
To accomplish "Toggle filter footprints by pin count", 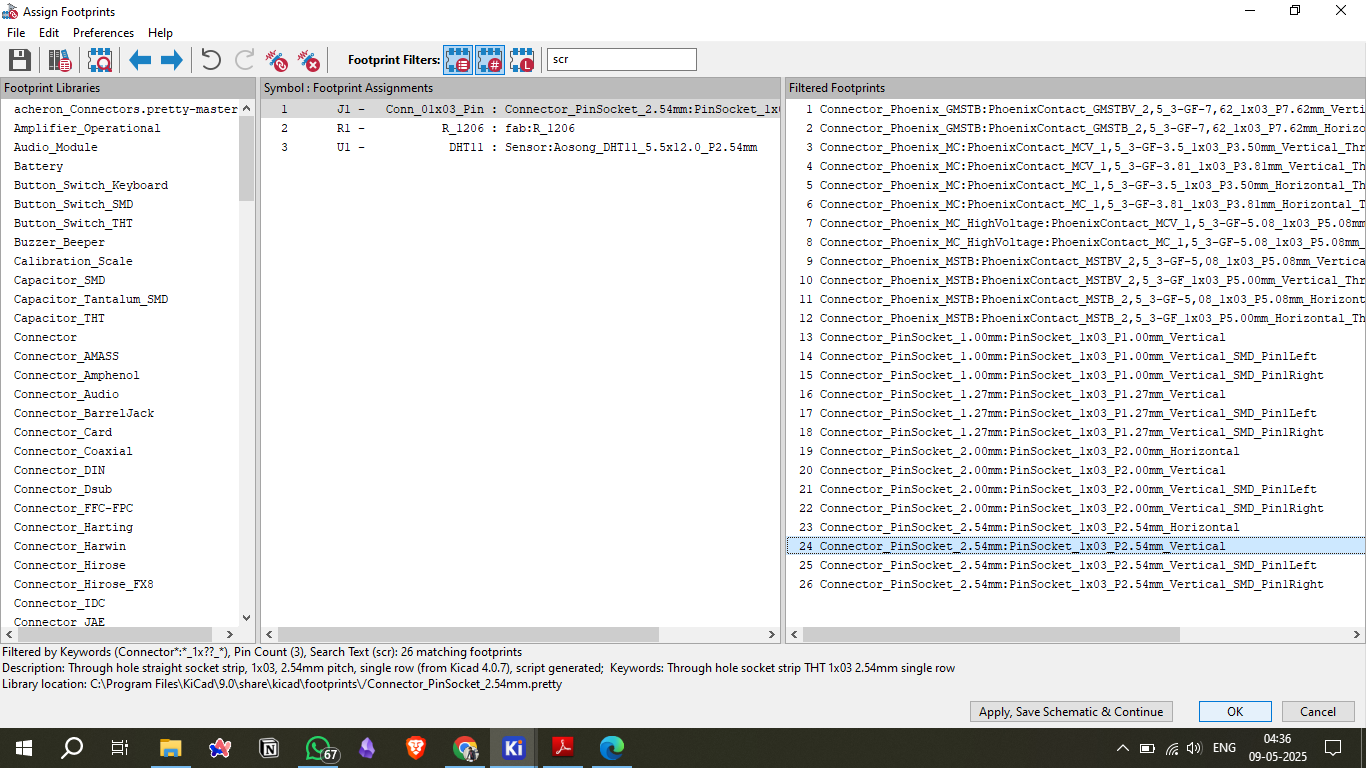I will 490,60.
